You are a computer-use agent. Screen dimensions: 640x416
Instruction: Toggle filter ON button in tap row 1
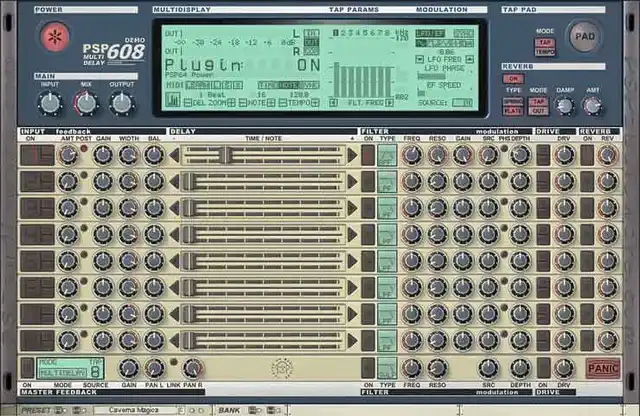point(368,155)
